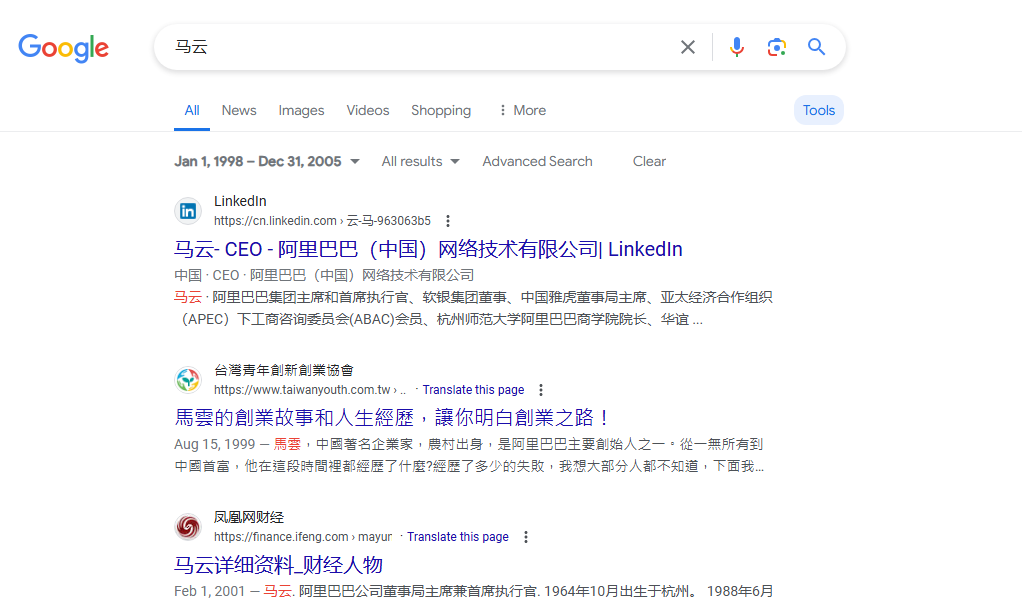This screenshot has height=600, width=1022.
Task: Start voice search with microphone icon
Action: (x=737, y=47)
